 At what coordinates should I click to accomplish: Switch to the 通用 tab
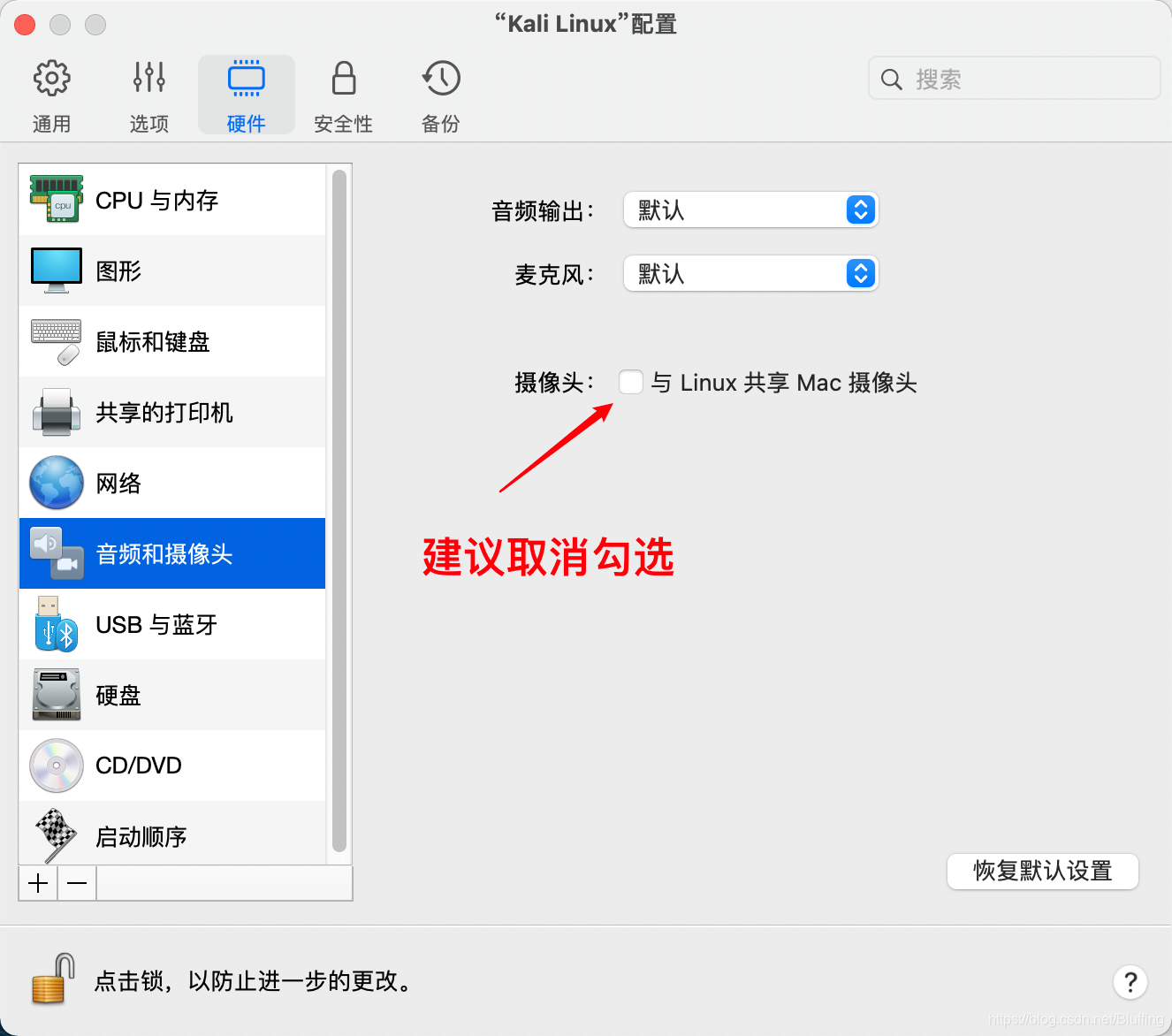(x=51, y=93)
